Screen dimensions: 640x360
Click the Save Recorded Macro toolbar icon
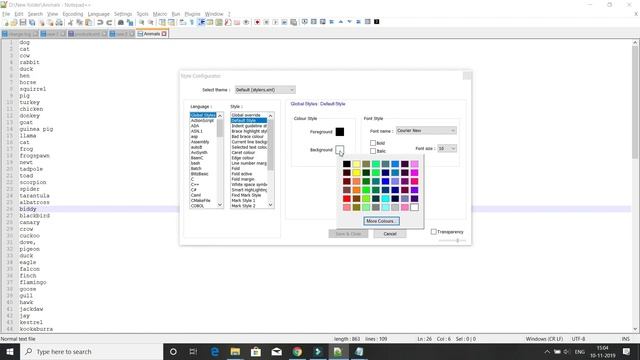tap(293, 22)
